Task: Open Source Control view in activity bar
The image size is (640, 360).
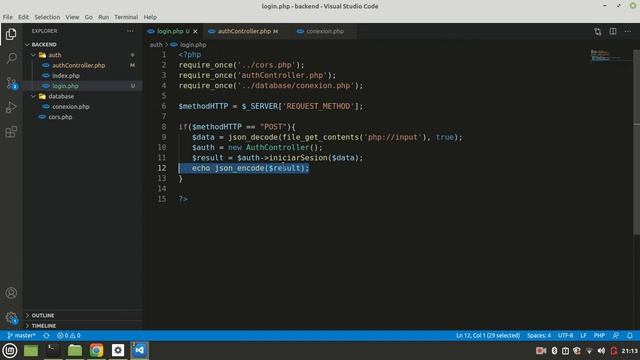Action: point(11,83)
